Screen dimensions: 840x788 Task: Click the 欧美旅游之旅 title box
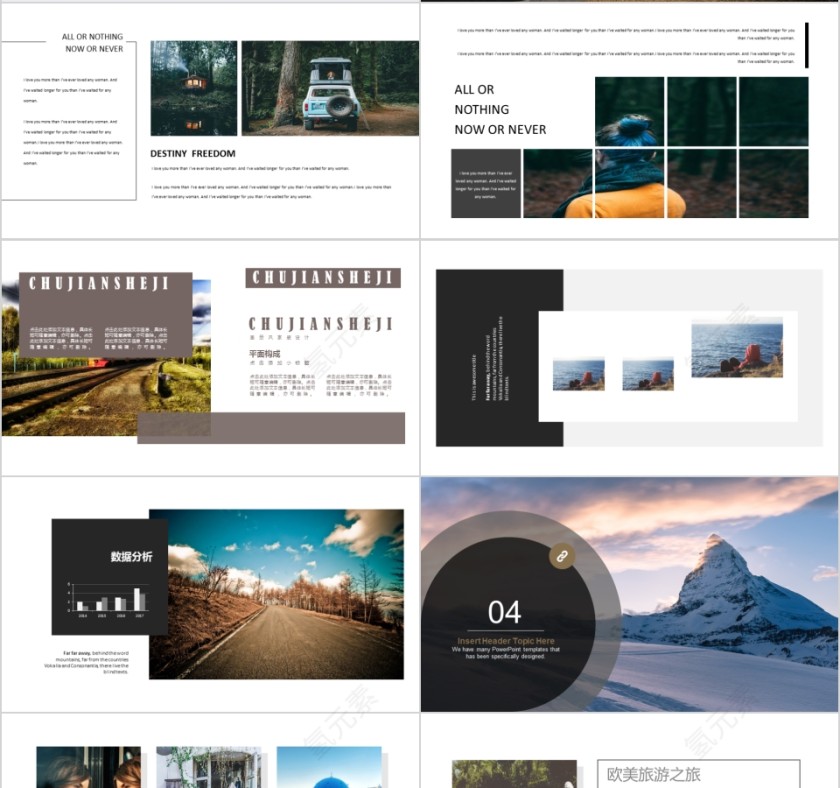click(698, 774)
